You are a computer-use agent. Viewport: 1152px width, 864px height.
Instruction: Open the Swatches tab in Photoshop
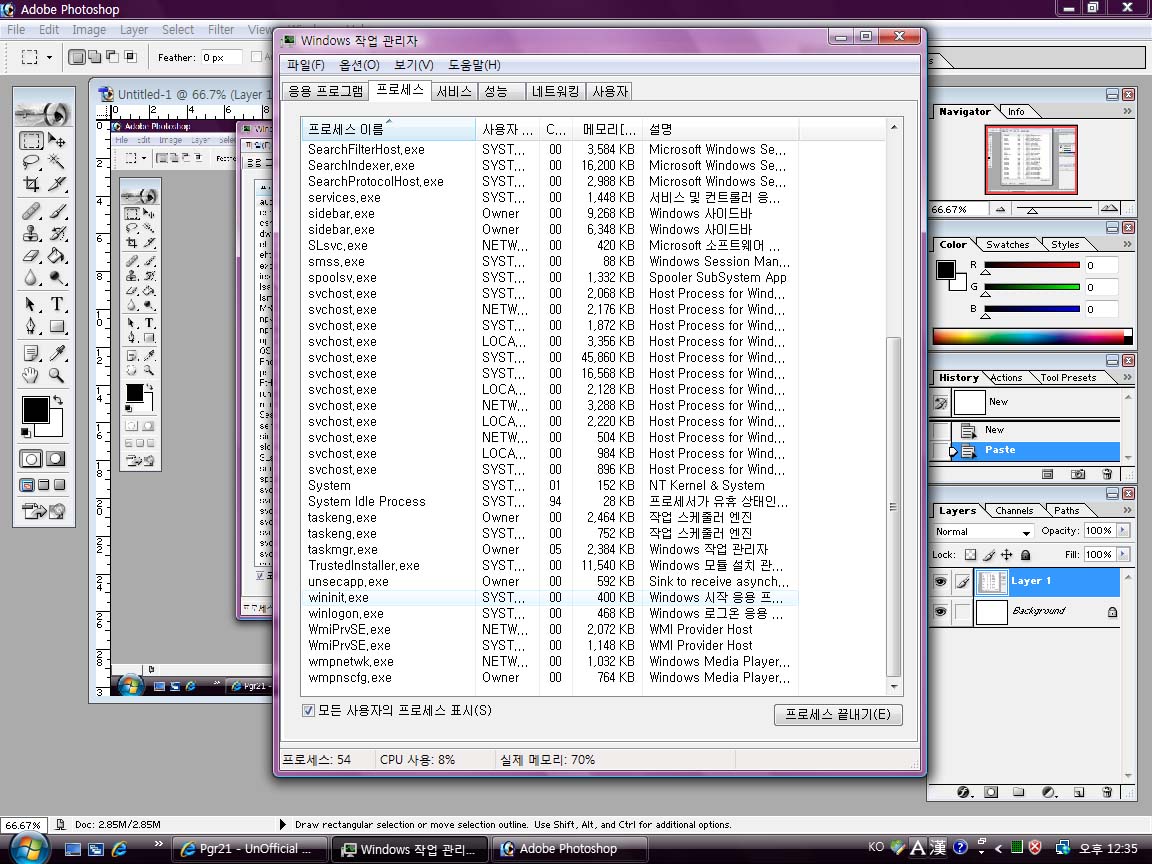tap(1007, 245)
